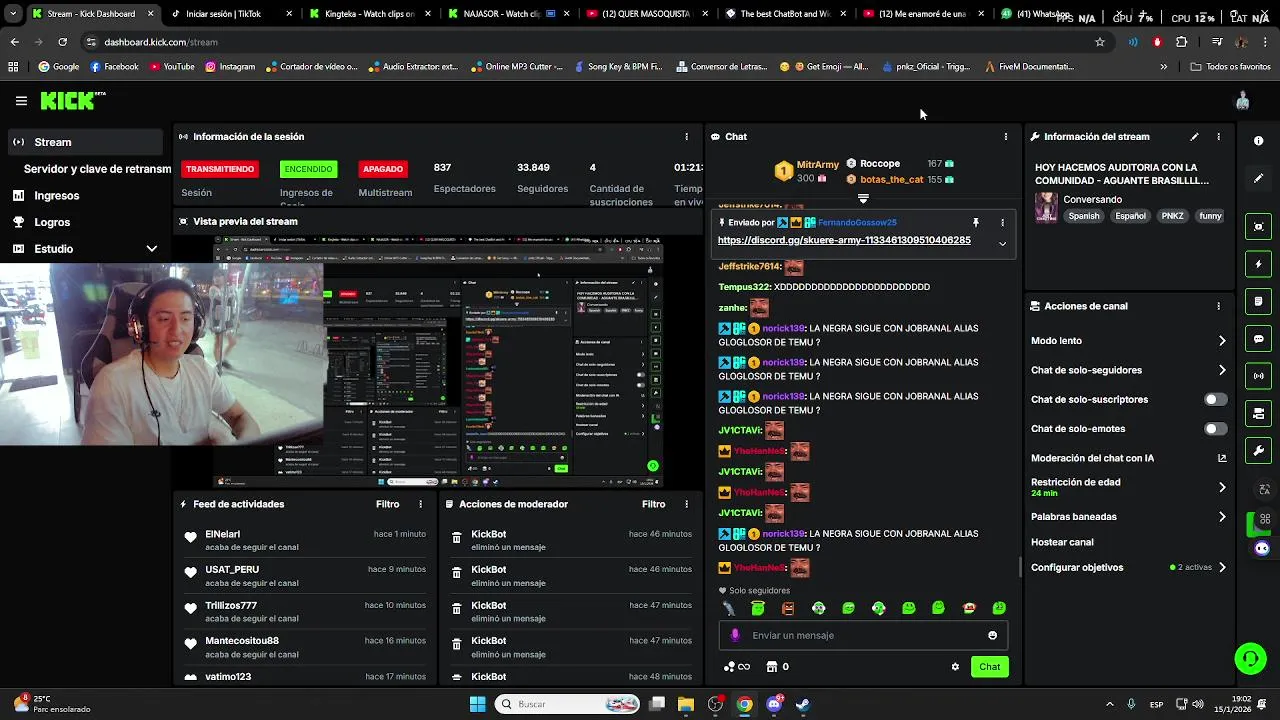This screenshot has width=1280, height=720.
Task: Click the pencil icon in right rail
Action: (x=1259, y=179)
